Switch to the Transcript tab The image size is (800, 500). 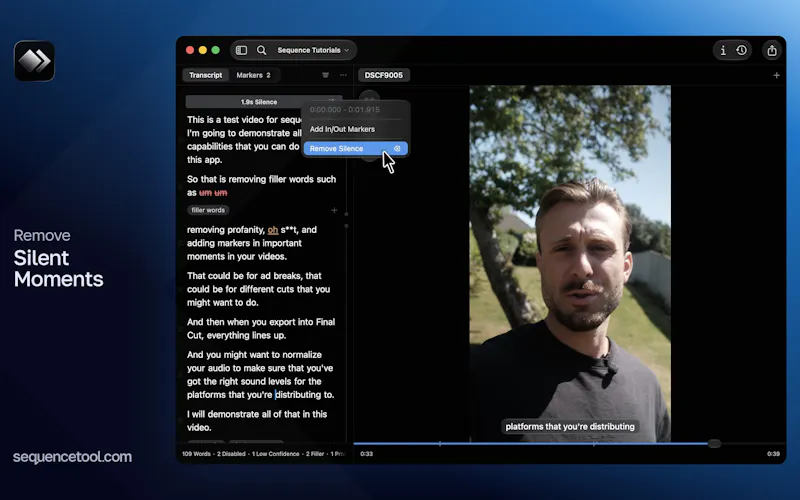pyautogui.click(x=206, y=75)
